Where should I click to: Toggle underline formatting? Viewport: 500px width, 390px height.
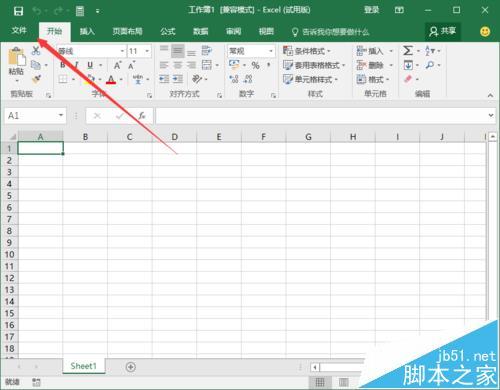pyautogui.click(x=90, y=65)
